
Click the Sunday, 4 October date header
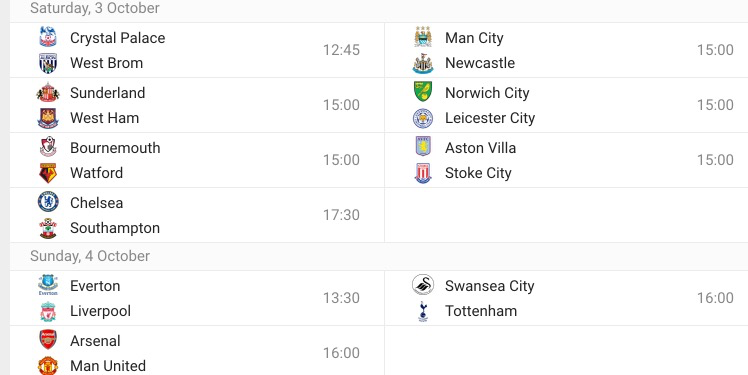pyautogui.click(x=90, y=256)
